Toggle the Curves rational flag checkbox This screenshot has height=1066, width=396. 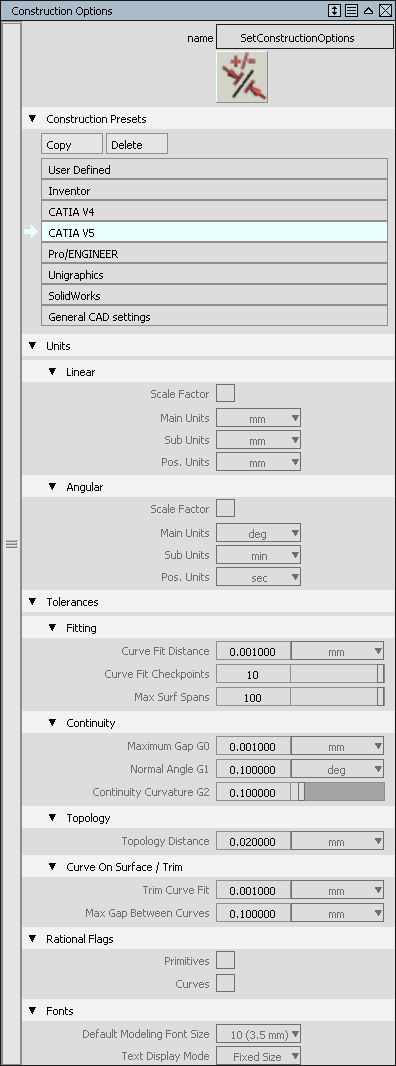pos(225,983)
